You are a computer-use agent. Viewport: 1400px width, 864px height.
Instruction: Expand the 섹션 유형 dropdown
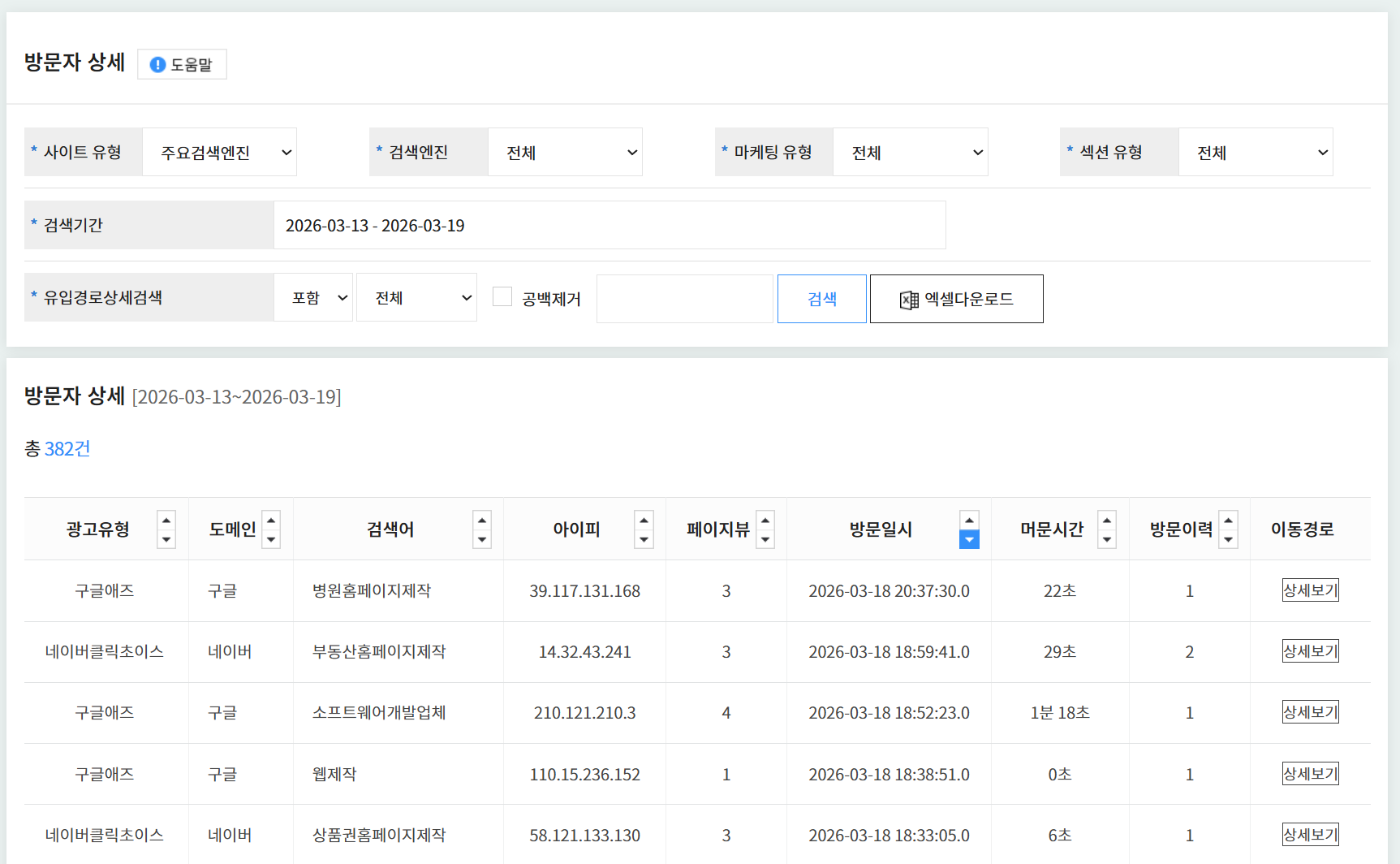click(1256, 153)
